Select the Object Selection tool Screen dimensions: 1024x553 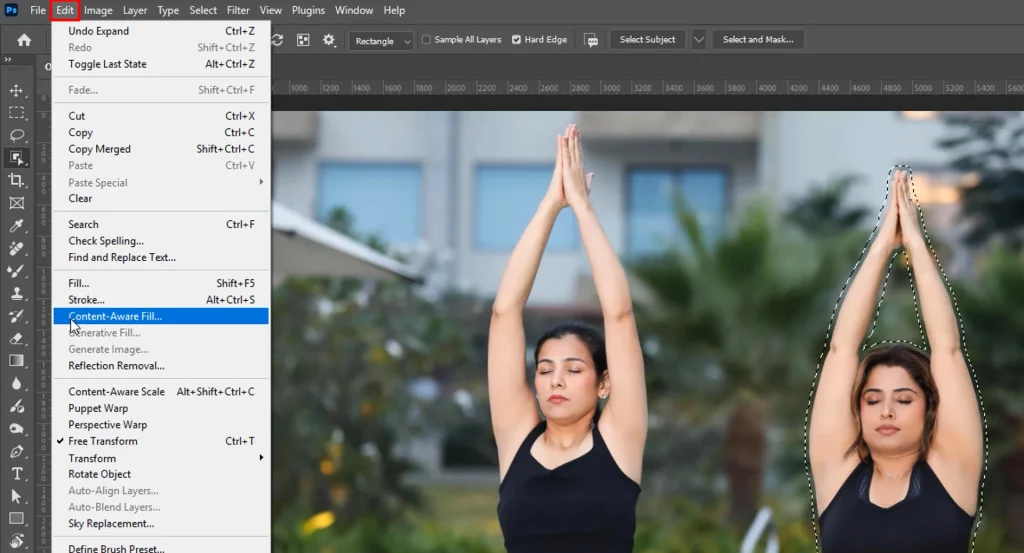pos(17,158)
